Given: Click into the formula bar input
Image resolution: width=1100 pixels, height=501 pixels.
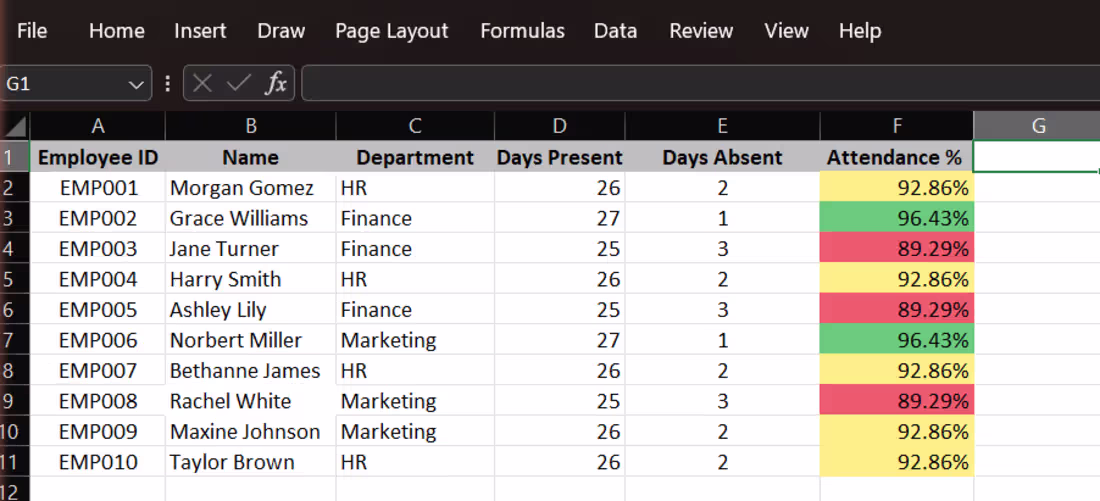Looking at the screenshot, I should tap(700, 84).
